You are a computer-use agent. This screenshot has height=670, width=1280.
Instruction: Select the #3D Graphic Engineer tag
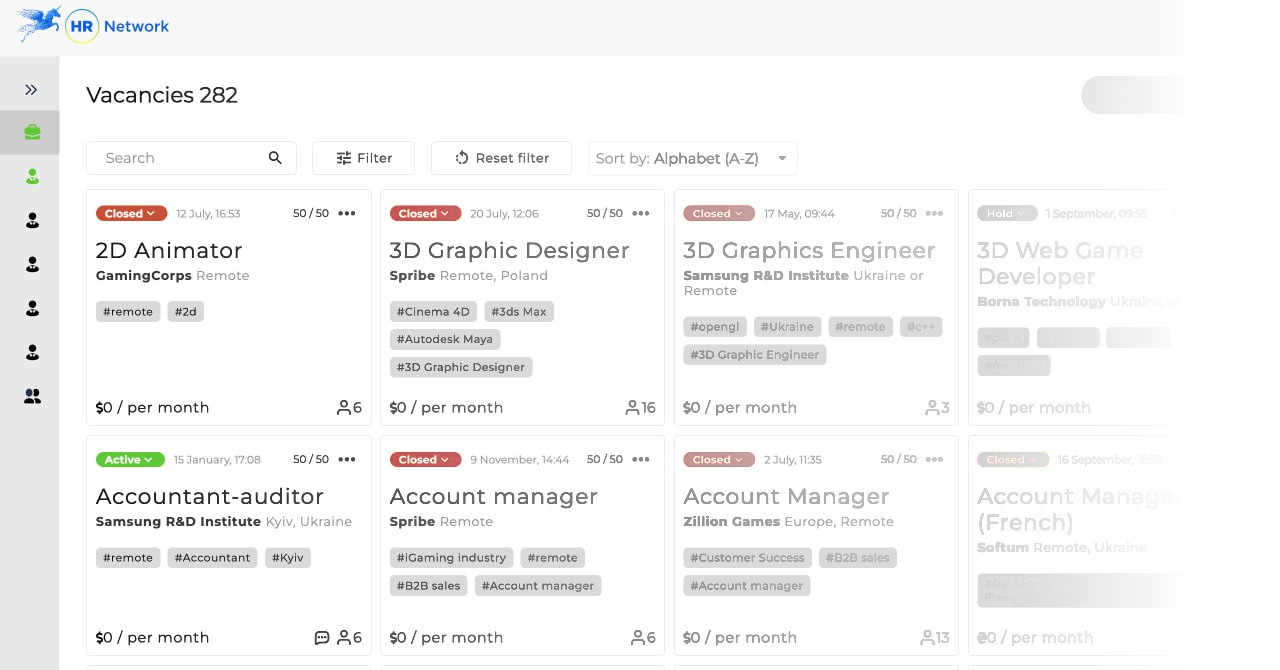(755, 355)
